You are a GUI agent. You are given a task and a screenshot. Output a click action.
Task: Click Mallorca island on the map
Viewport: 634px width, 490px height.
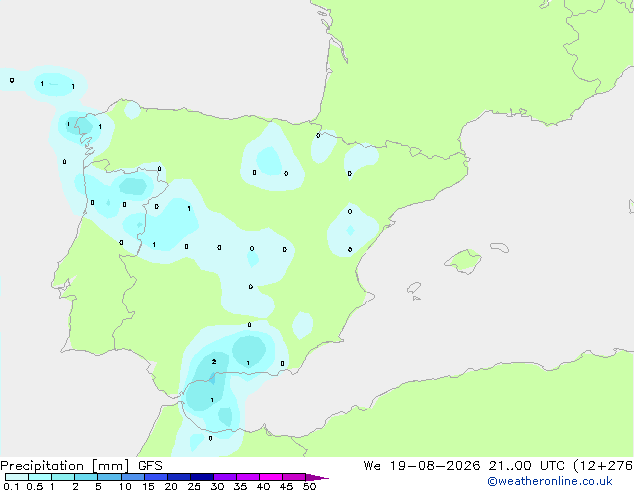[x=463, y=261]
